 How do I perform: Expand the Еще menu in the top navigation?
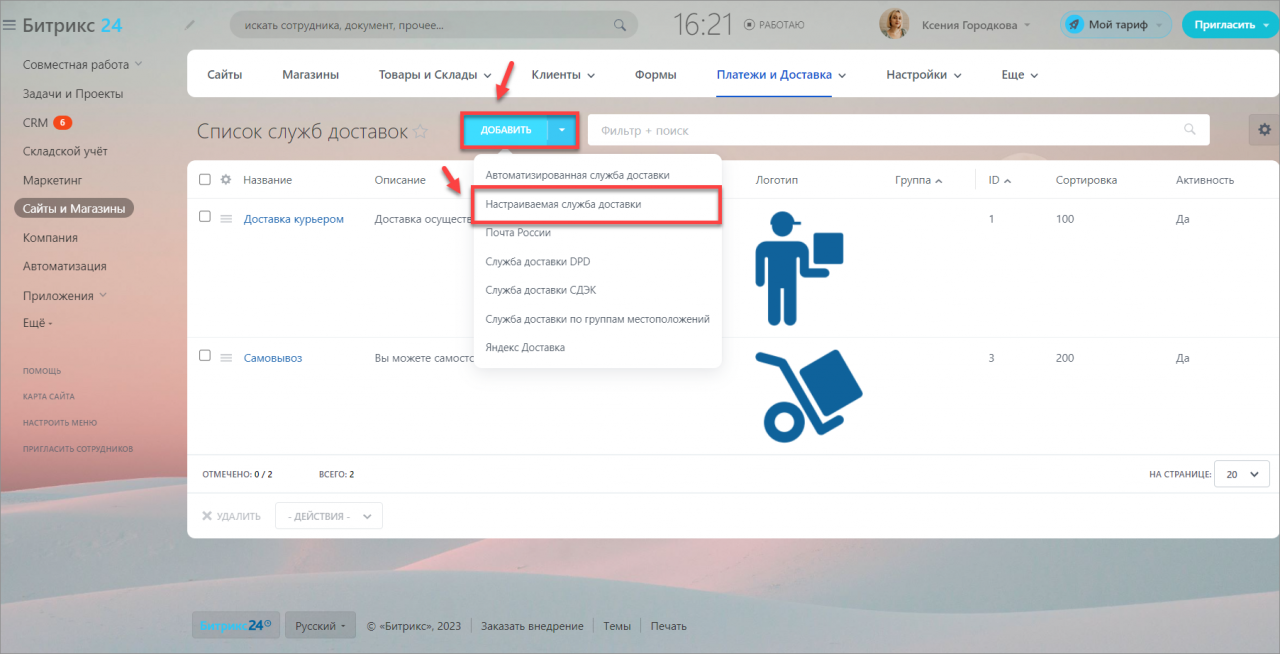[1019, 75]
